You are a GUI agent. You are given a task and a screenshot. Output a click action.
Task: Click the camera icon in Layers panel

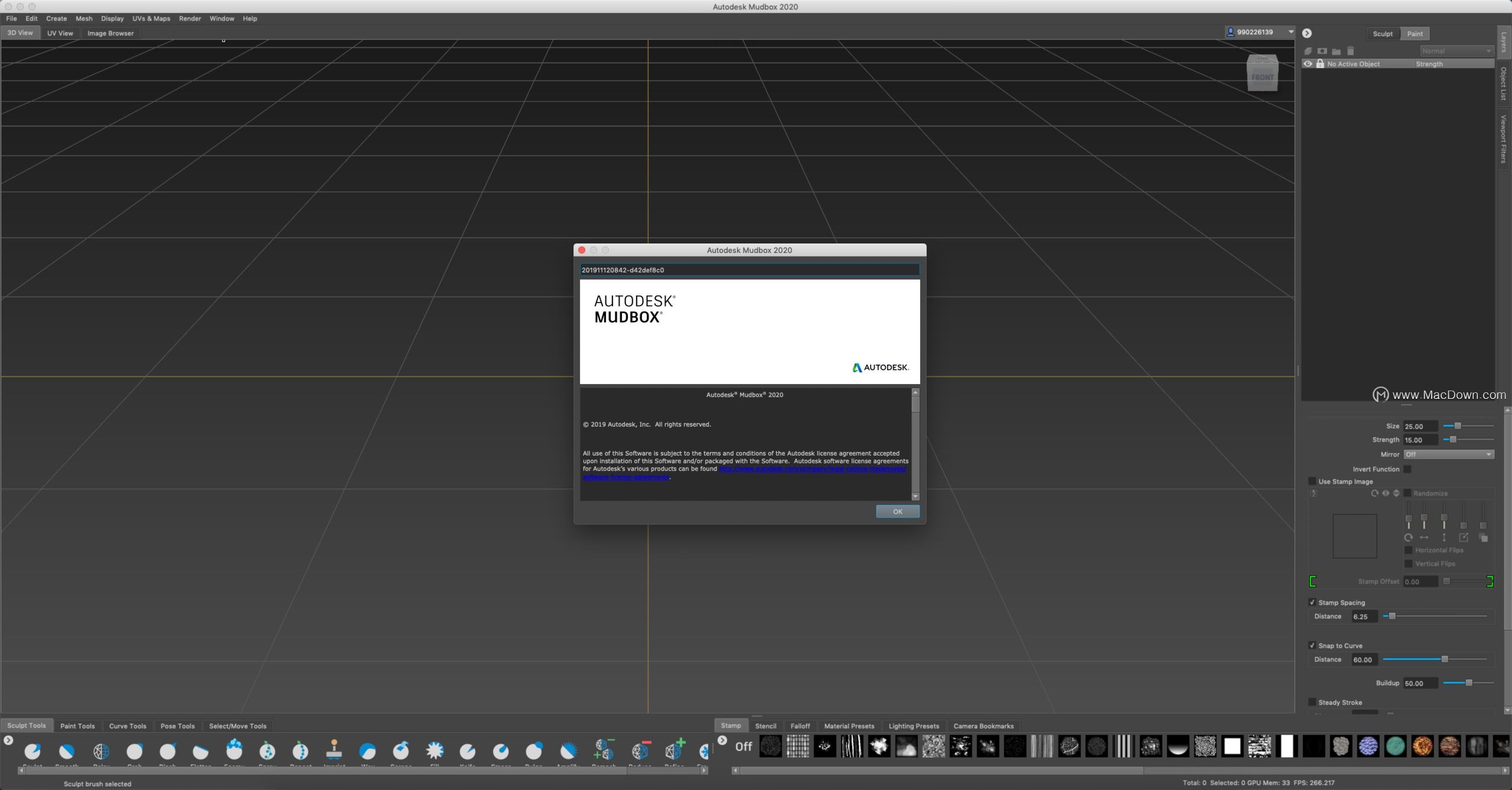1322,51
